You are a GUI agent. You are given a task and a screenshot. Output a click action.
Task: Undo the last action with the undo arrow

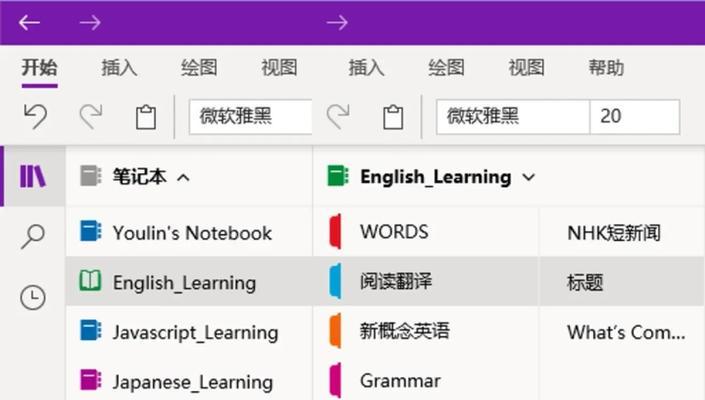click(x=36, y=116)
